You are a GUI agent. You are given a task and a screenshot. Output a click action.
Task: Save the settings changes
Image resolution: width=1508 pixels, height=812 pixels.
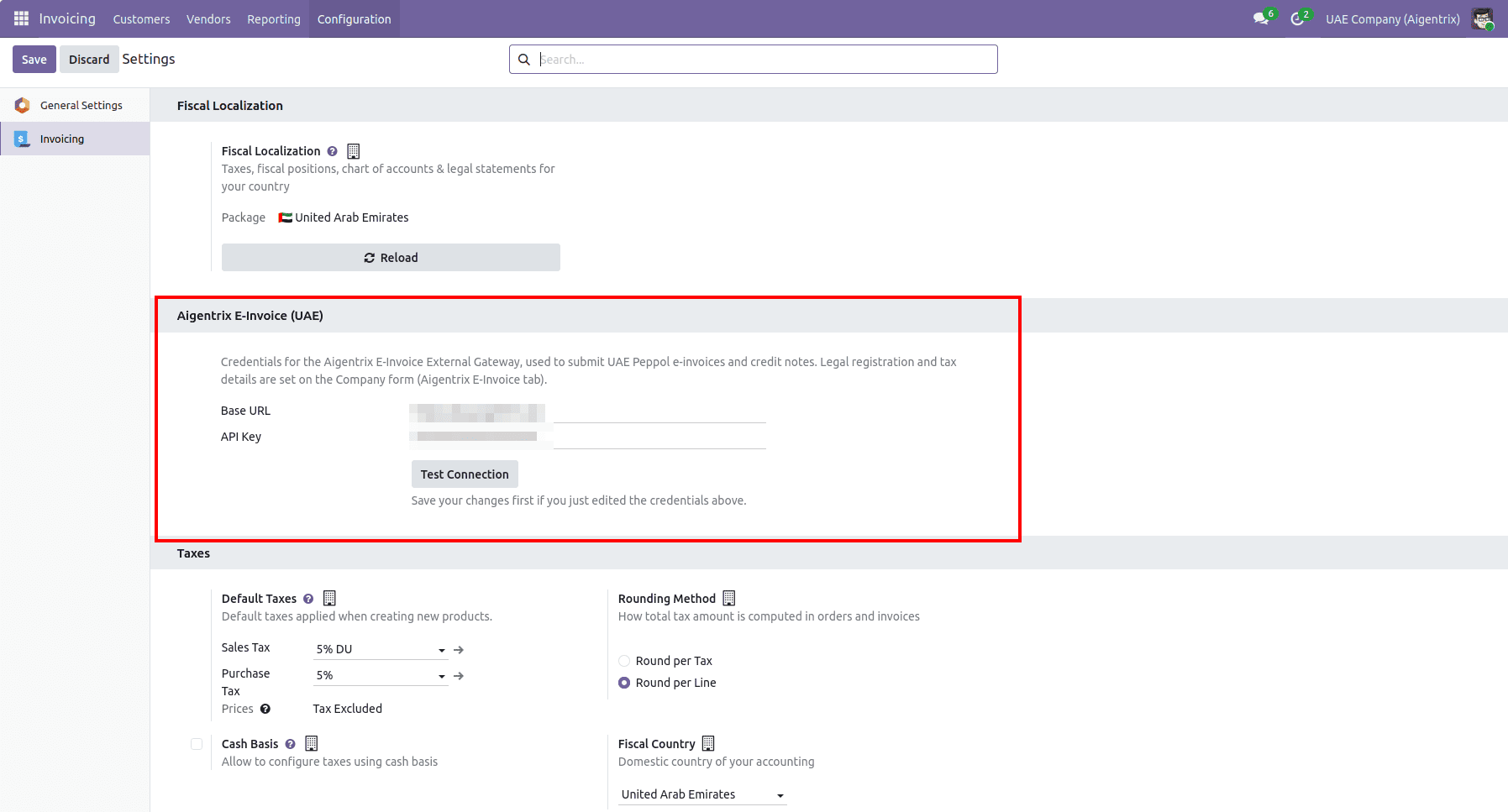[34, 60]
